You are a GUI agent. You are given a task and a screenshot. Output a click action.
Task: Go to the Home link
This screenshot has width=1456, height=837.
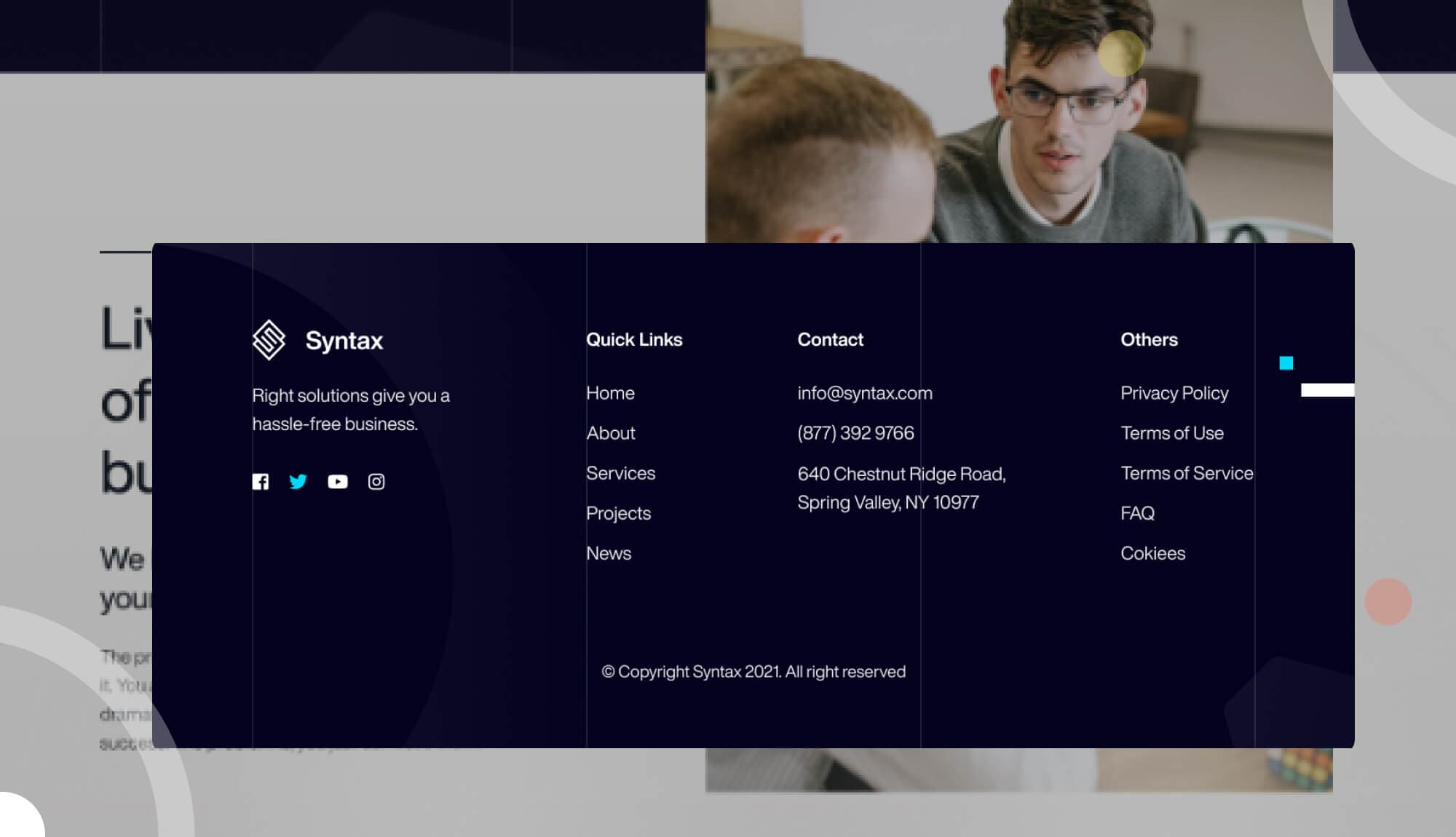[x=610, y=393]
